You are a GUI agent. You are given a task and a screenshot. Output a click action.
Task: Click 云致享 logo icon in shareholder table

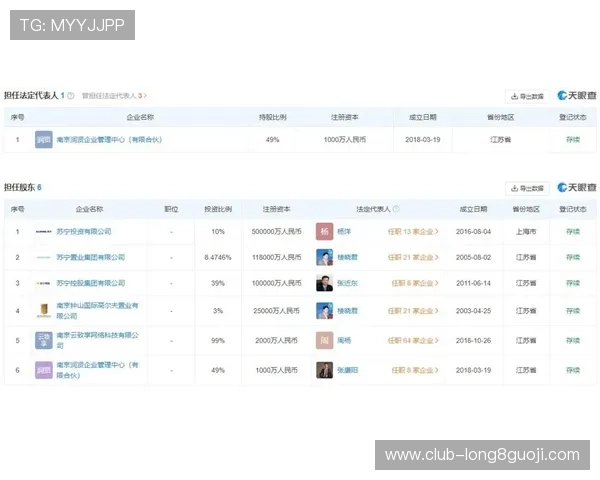pyautogui.click(x=44, y=340)
